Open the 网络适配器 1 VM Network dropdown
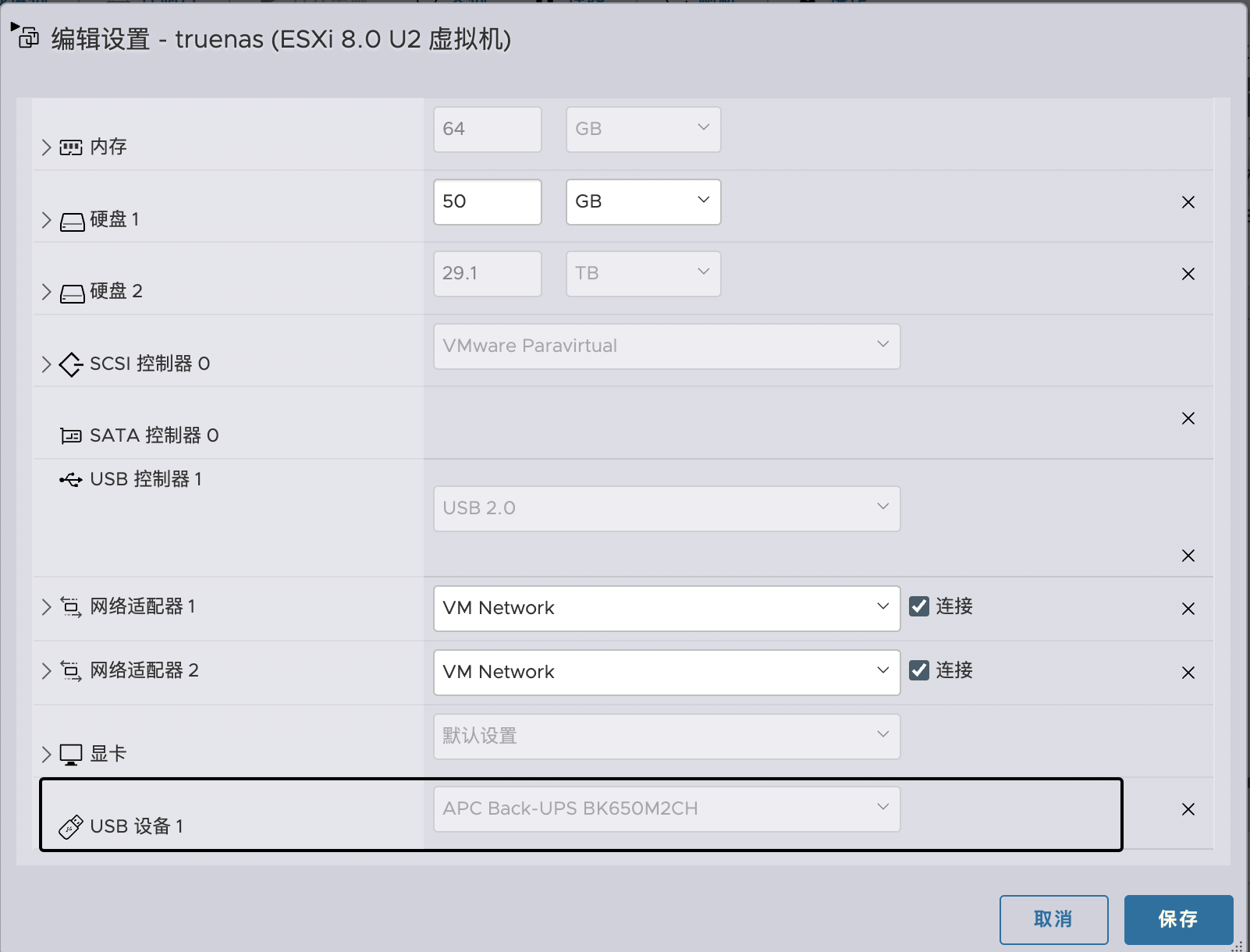The width and height of the screenshot is (1250, 952). [666, 609]
